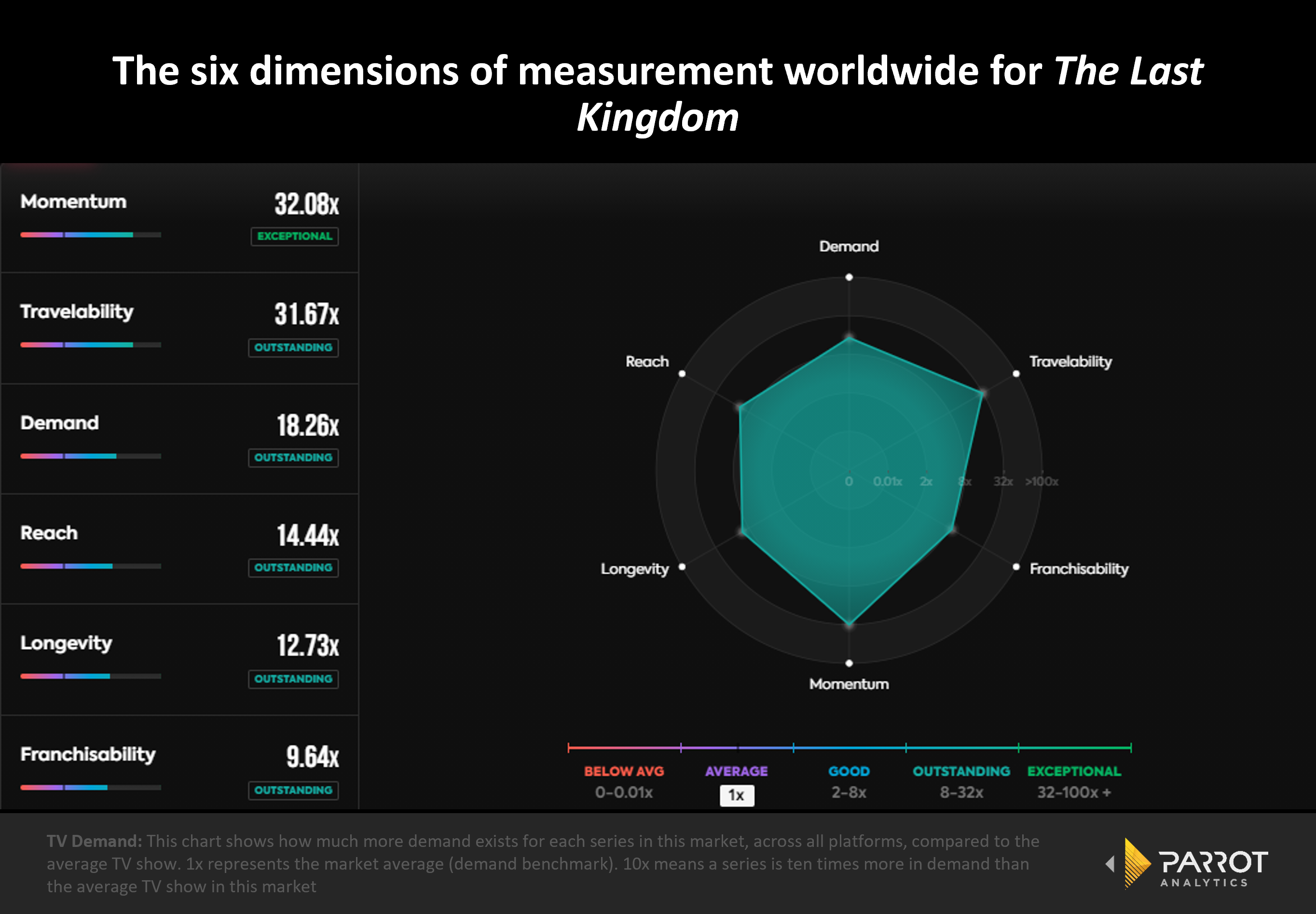Click the 0.01x radar scale tick label

[887, 481]
